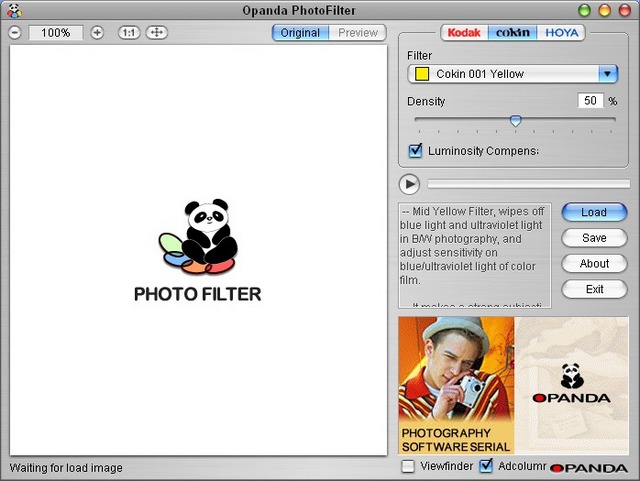
Task: Click the 'Filter' label
Action: point(419,56)
